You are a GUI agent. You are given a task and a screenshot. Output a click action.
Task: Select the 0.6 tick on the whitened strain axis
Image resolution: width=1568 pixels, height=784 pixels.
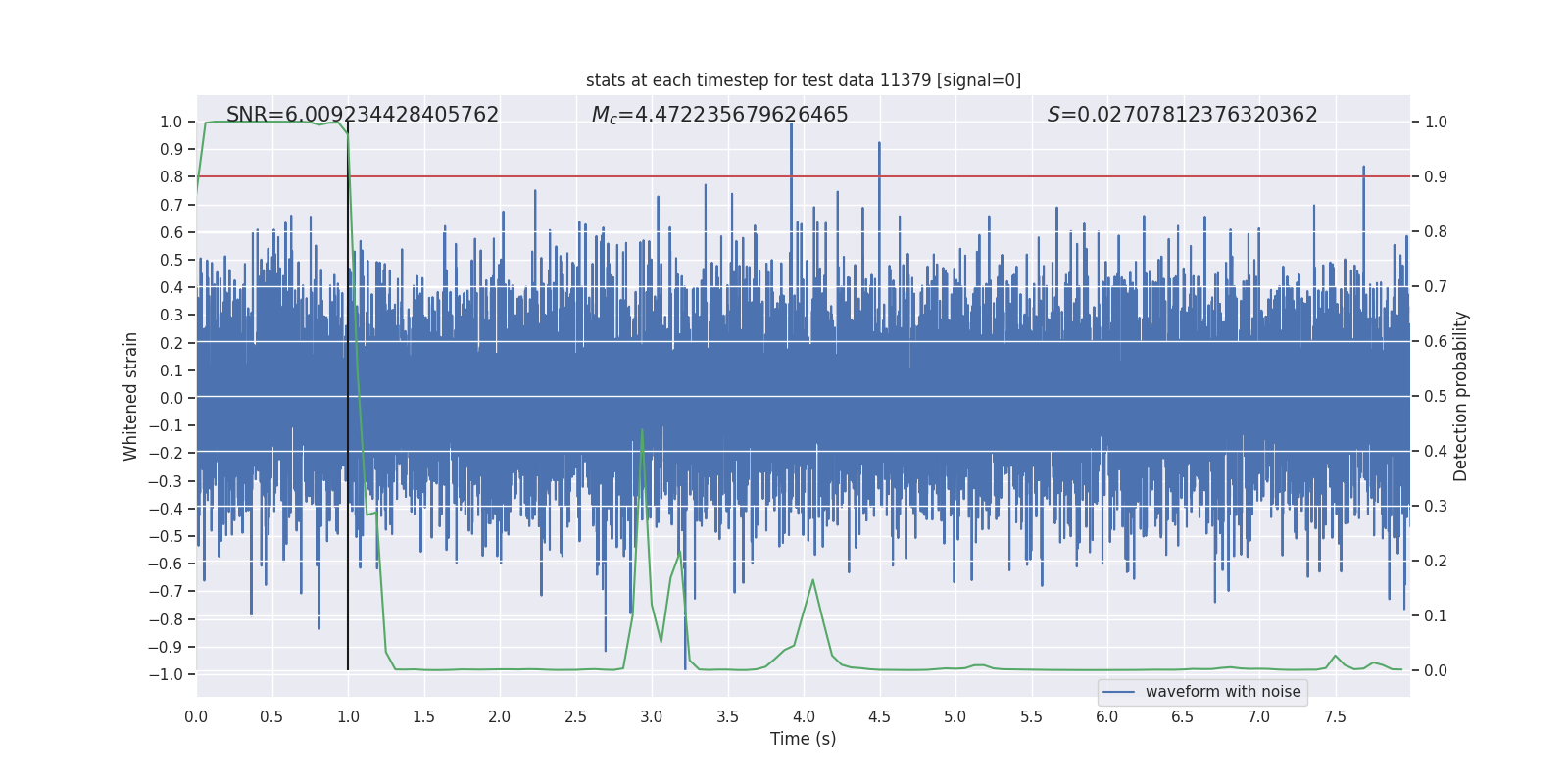171,232
